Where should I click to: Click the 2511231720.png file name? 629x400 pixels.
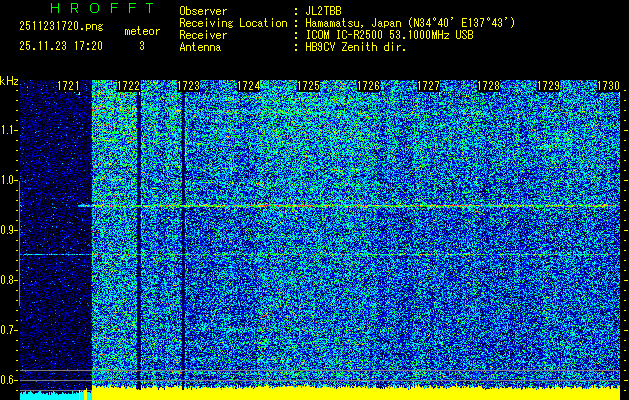point(52,28)
